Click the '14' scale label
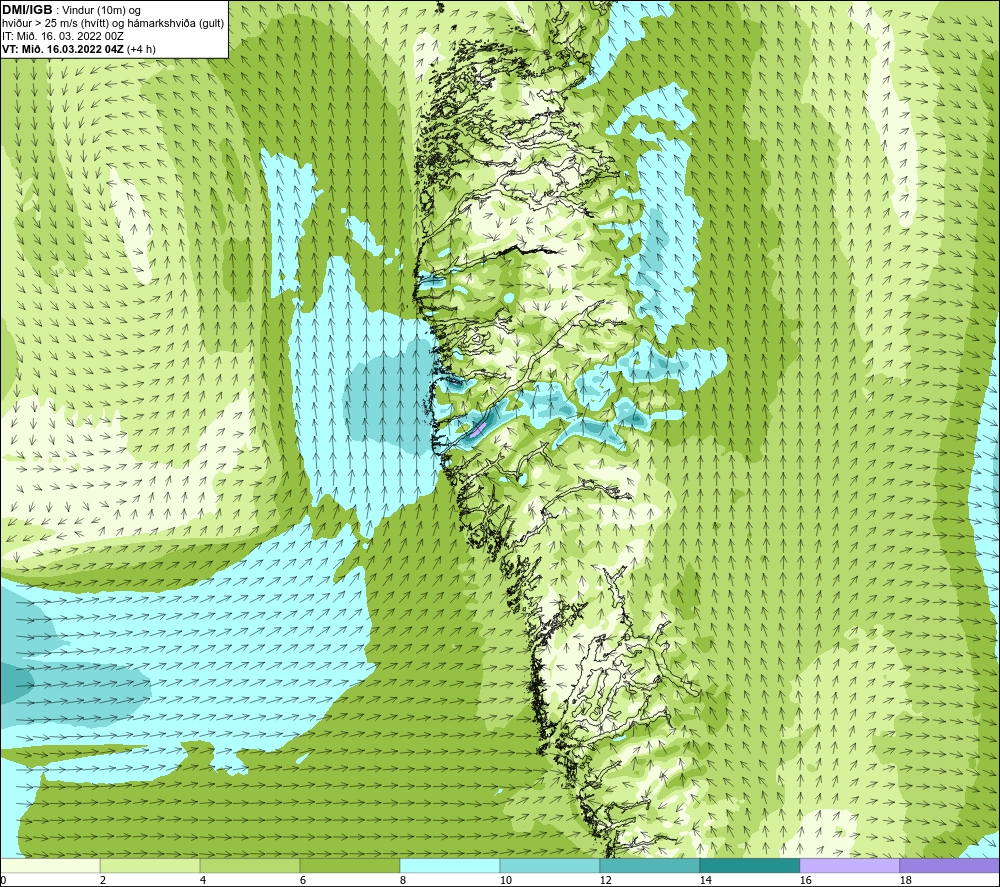 click(705, 880)
